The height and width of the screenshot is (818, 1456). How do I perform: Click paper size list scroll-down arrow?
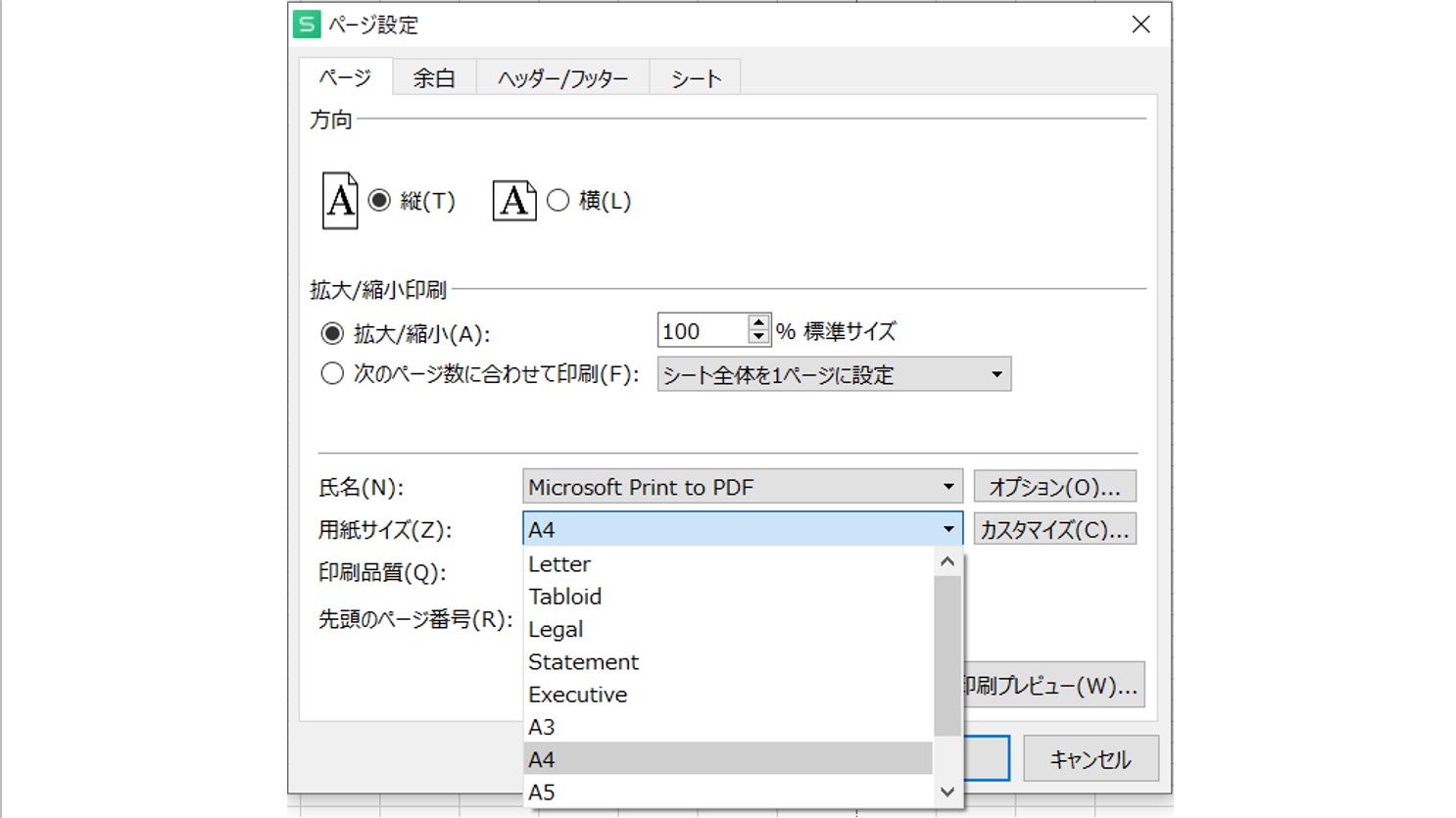pyautogui.click(x=946, y=792)
